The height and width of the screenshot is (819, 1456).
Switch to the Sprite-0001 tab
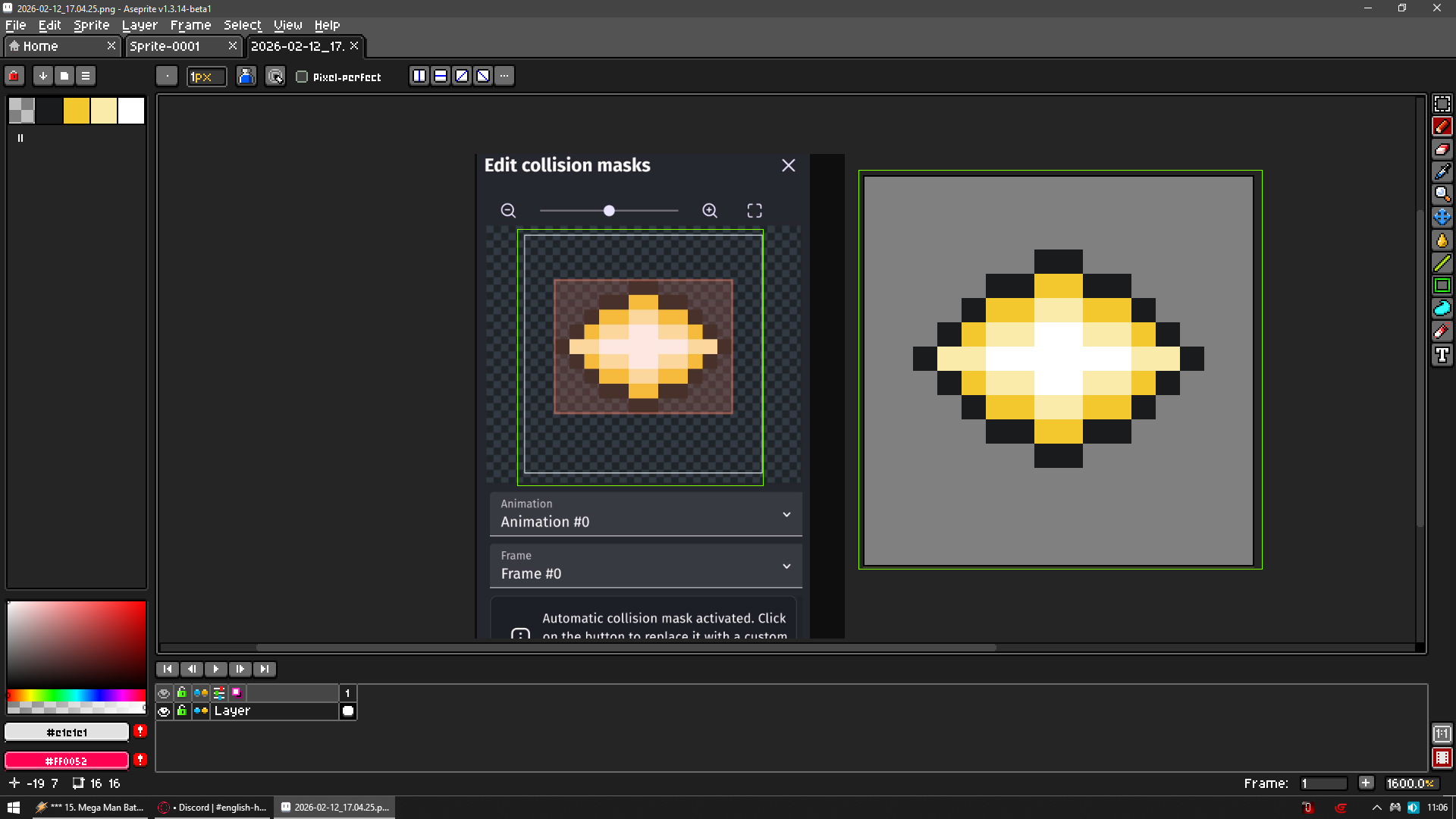[165, 46]
